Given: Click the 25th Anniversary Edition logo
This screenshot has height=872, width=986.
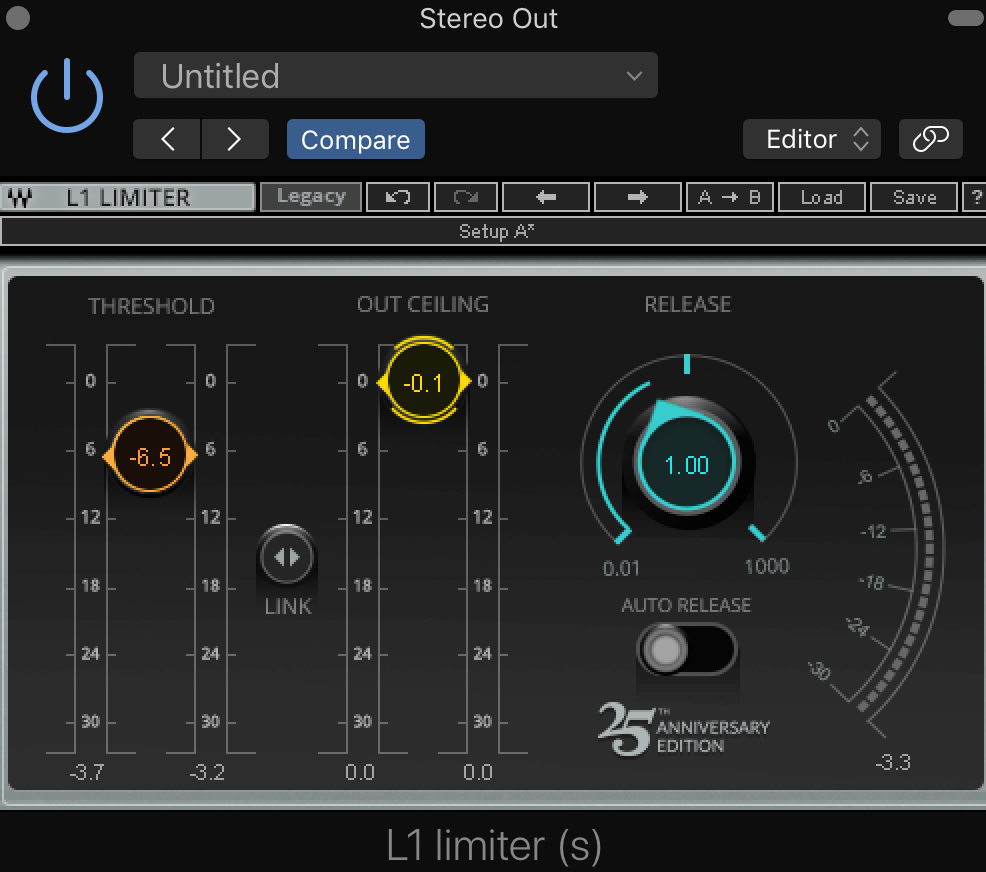Looking at the screenshot, I should tap(684, 729).
